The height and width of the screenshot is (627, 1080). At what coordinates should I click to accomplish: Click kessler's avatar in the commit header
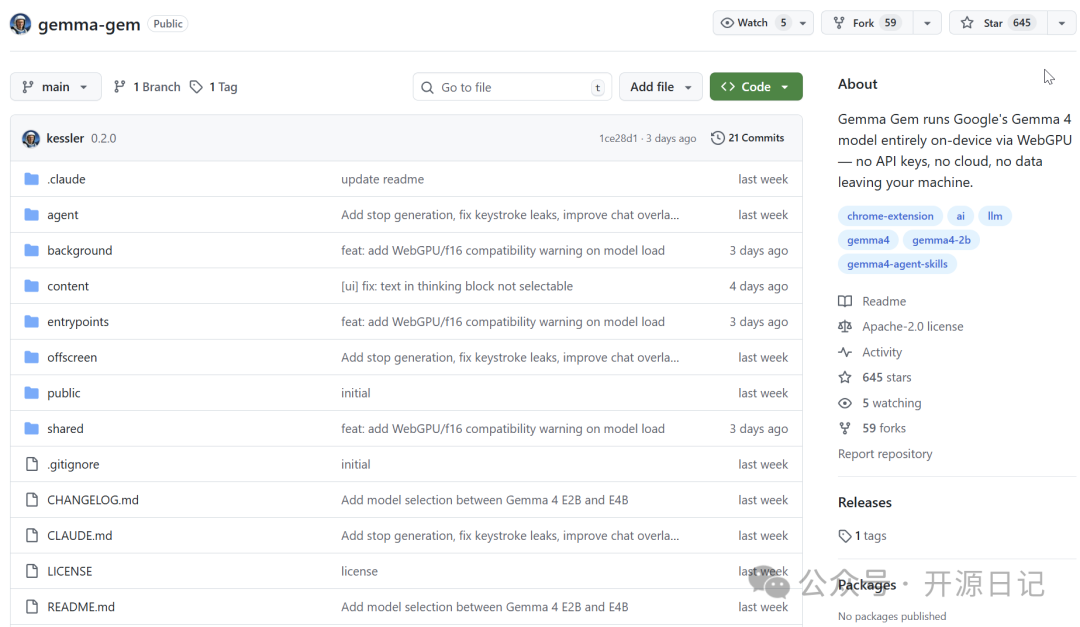(x=31, y=138)
